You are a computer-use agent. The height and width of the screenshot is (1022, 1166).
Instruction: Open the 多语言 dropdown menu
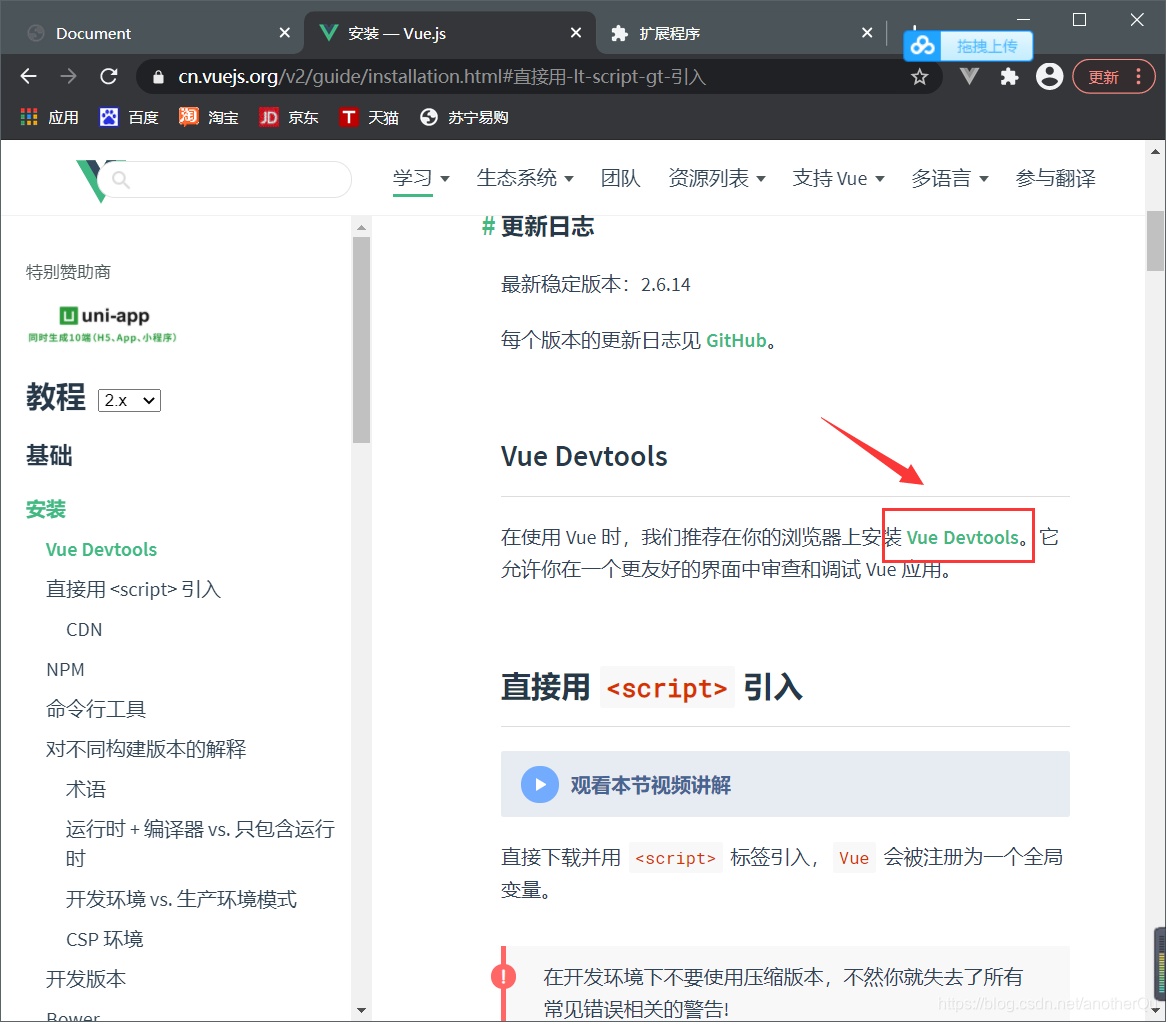[950, 179]
